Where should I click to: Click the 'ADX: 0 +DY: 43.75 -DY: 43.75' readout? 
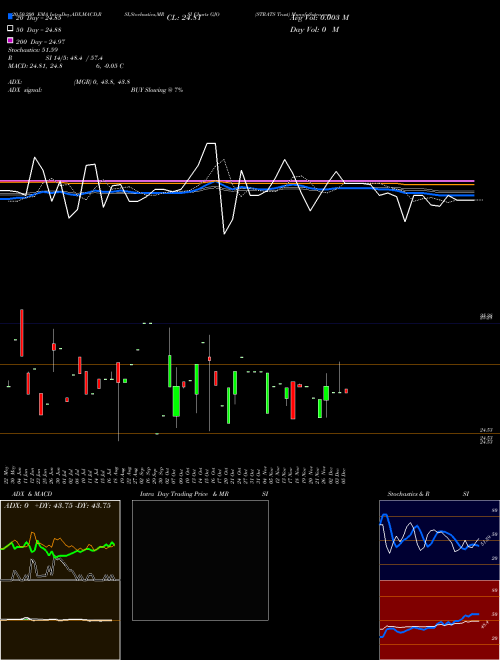(x=57, y=506)
